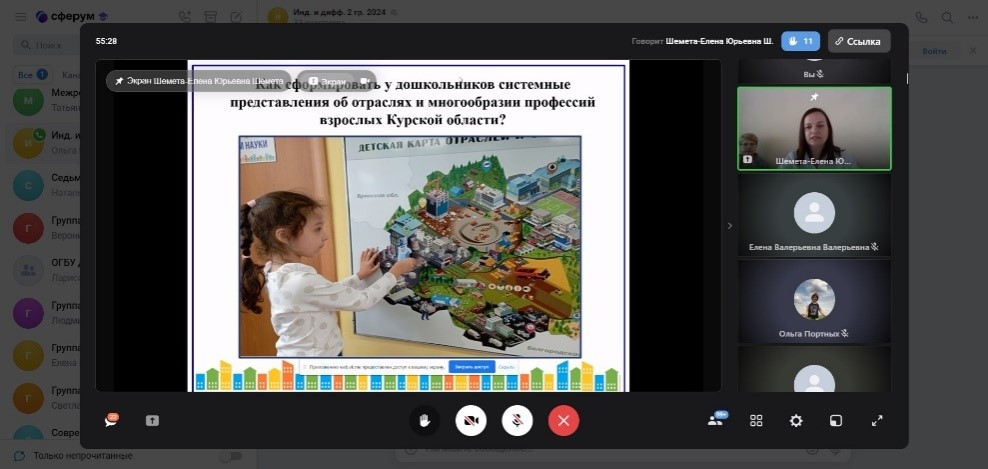Dismiss the Войти banner with X
Viewport: 988px width, 469px height.
(x=974, y=51)
